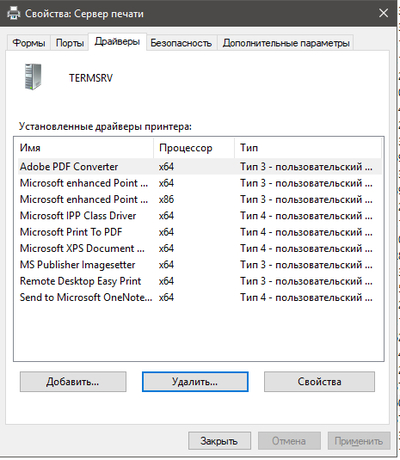Viewport: 400px width, 460px height.
Task: Click the printer icon in title bar
Action: 13,13
